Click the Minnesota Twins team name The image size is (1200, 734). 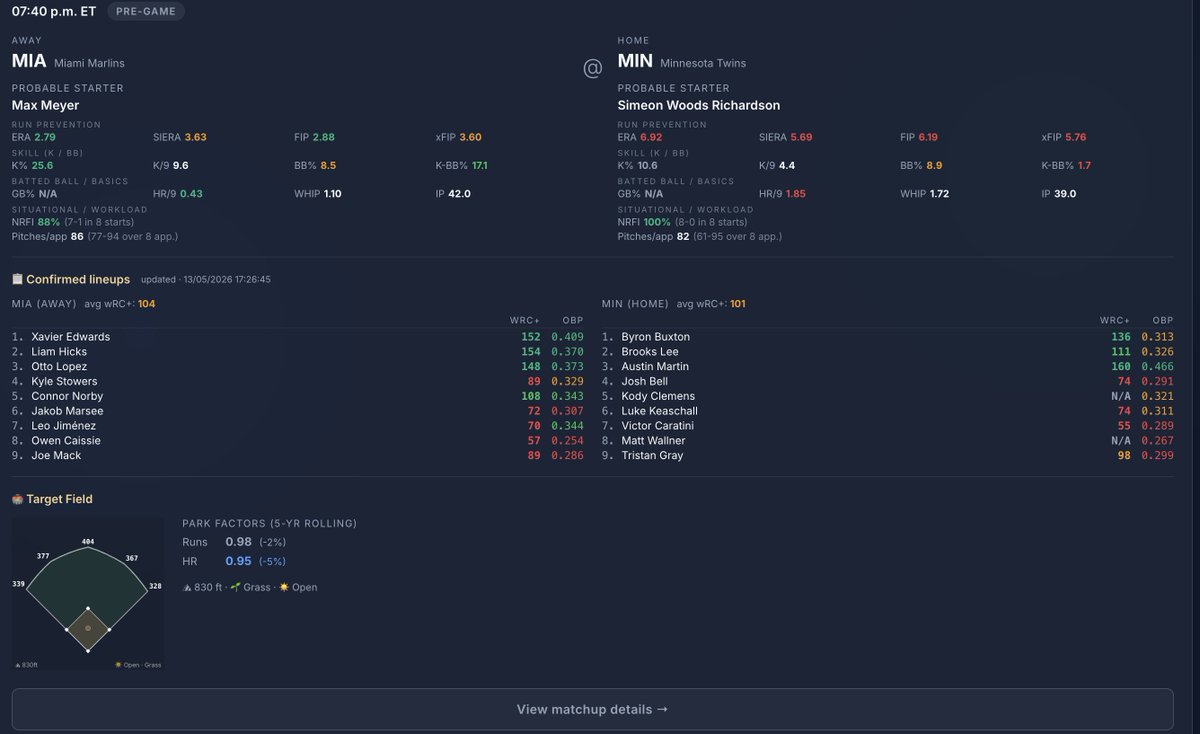coord(703,63)
